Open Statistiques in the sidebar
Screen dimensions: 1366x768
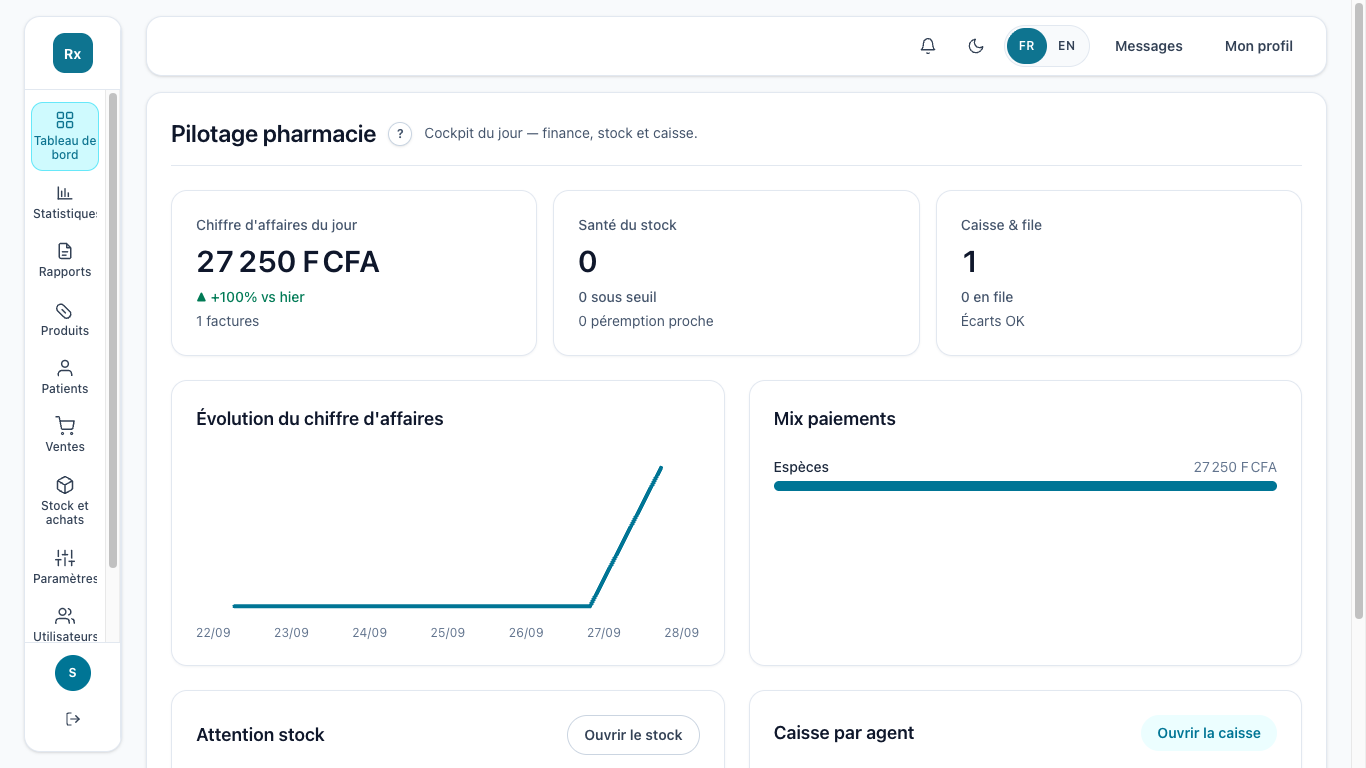click(65, 202)
